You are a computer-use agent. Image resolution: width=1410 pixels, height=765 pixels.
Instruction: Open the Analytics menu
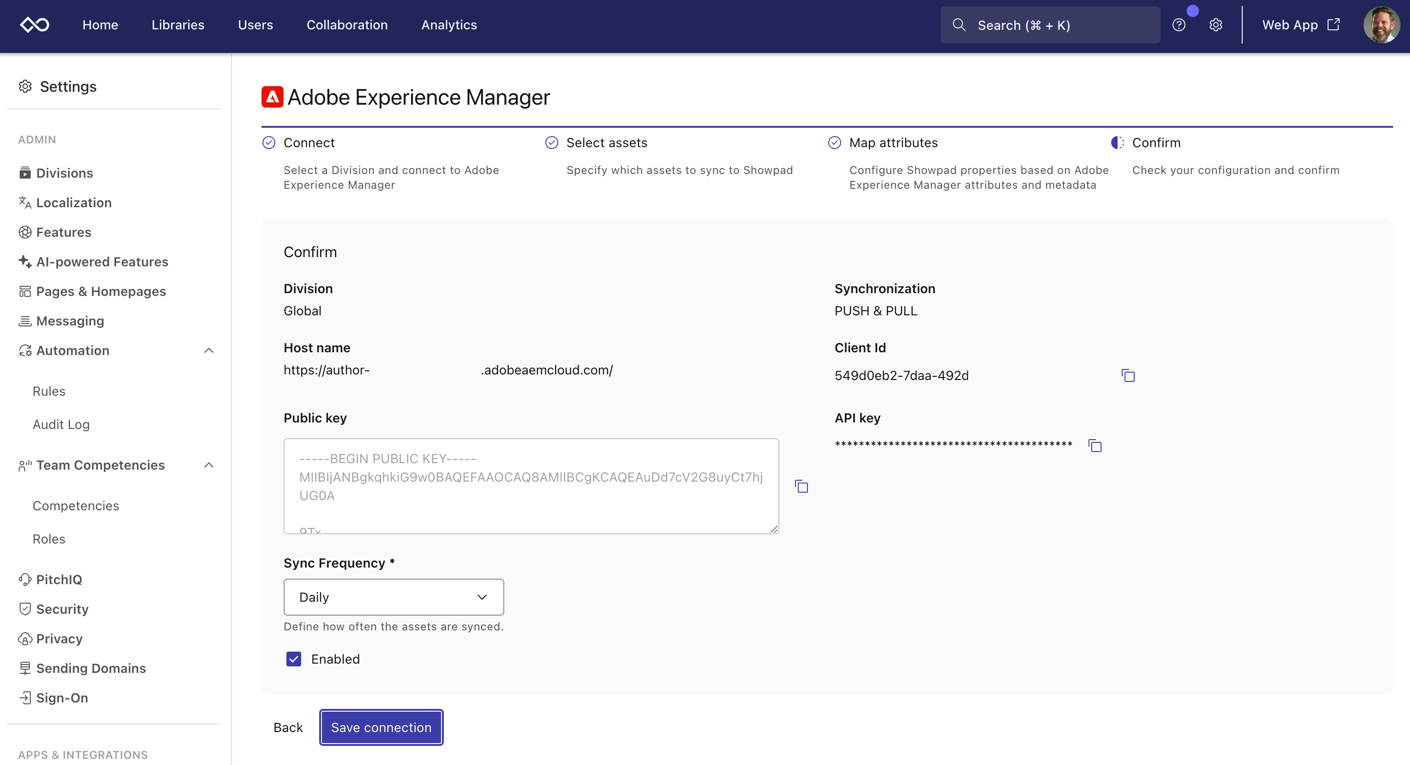coord(449,25)
